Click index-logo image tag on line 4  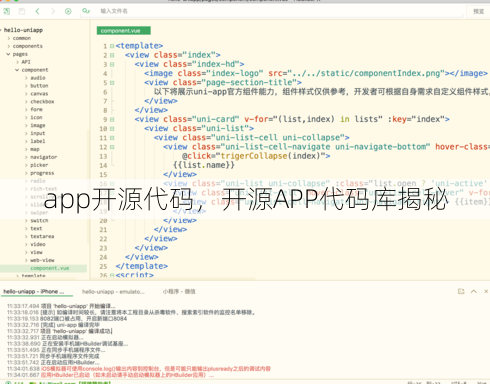coord(316,73)
